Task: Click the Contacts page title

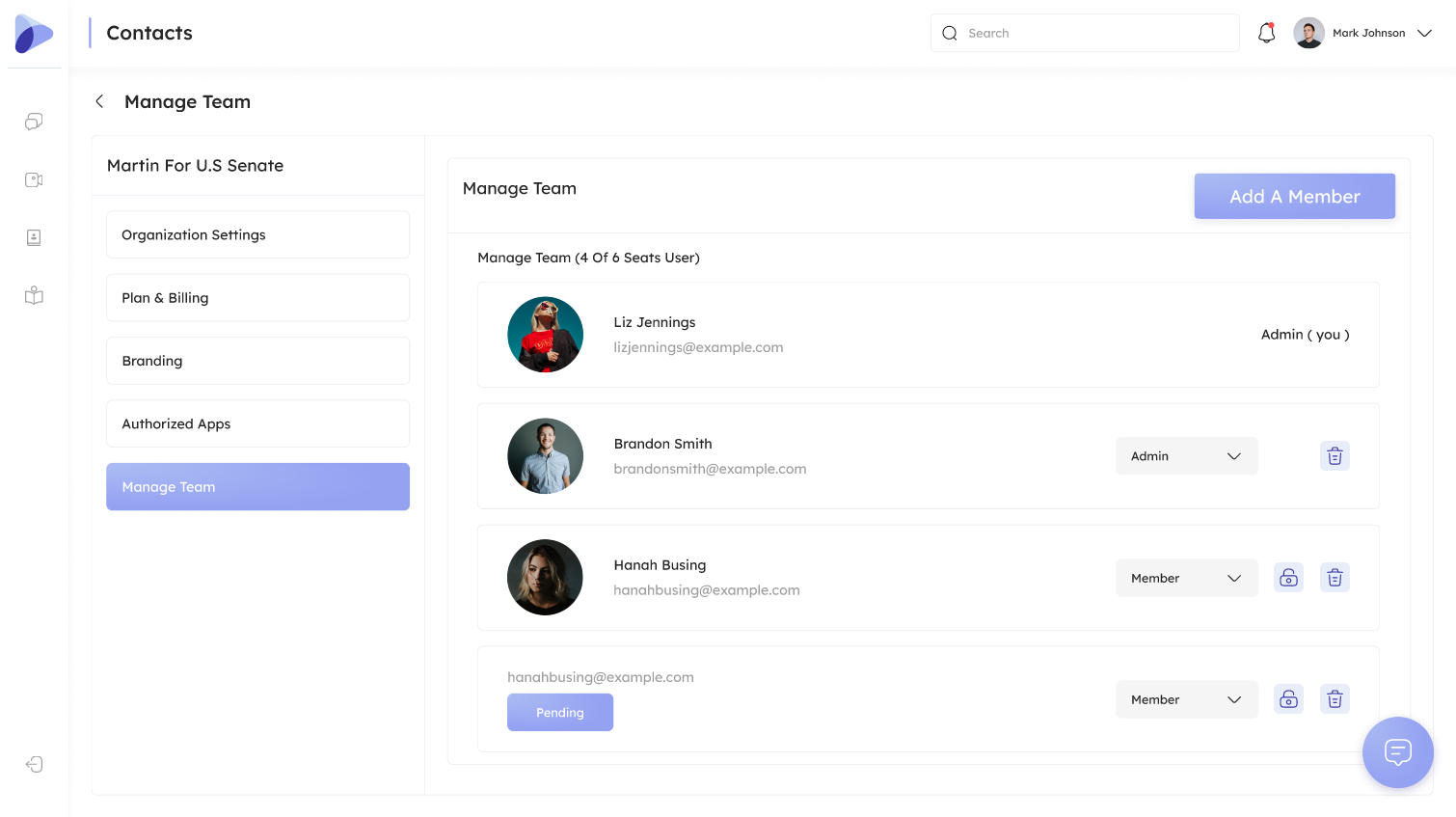Action: [x=149, y=33]
